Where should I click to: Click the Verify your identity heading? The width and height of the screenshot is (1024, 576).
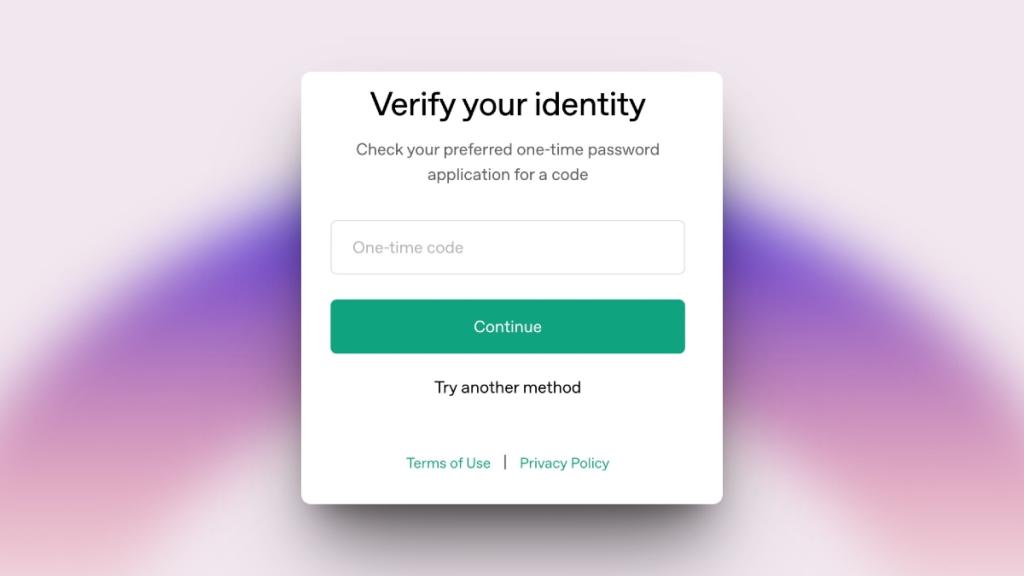point(507,104)
